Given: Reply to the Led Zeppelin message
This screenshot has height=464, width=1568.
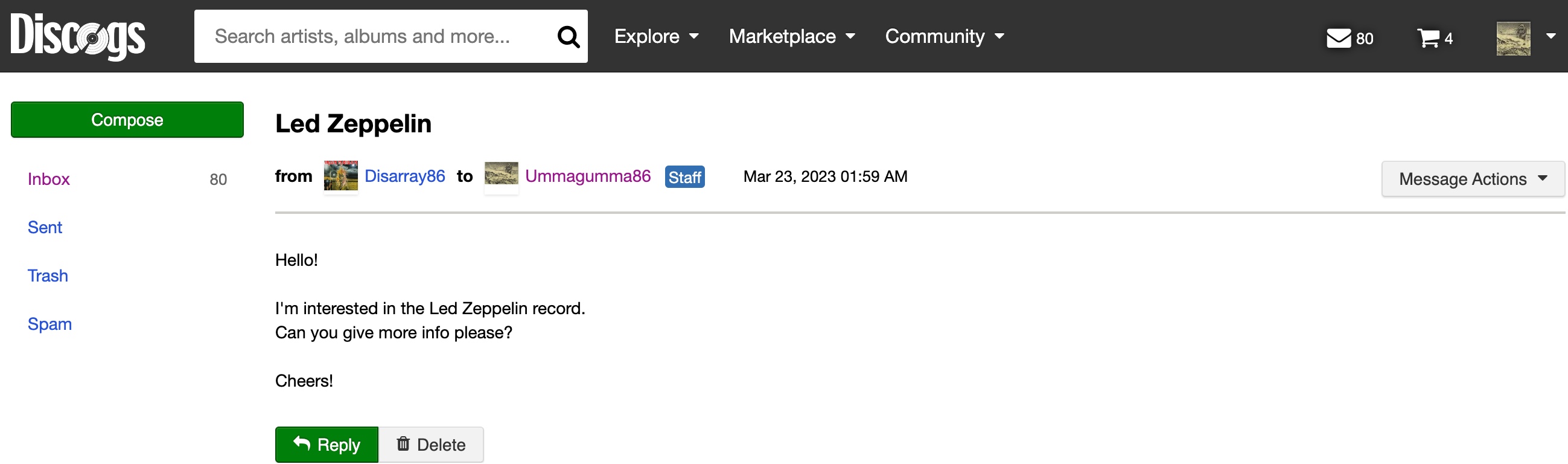Looking at the screenshot, I should pyautogui.click(x=327, y=445).
